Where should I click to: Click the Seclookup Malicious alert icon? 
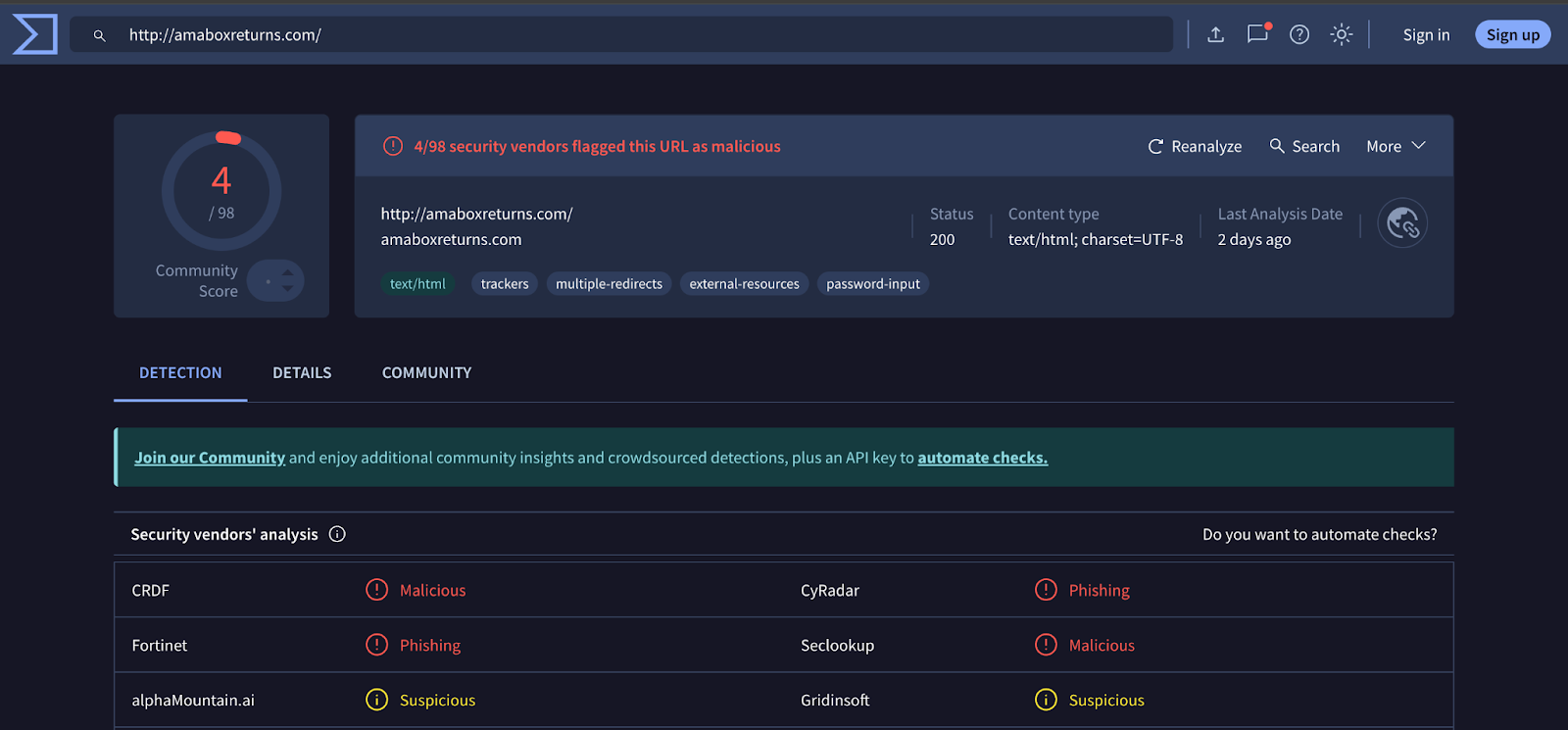pyautogui.click(x=1046, y=645)
